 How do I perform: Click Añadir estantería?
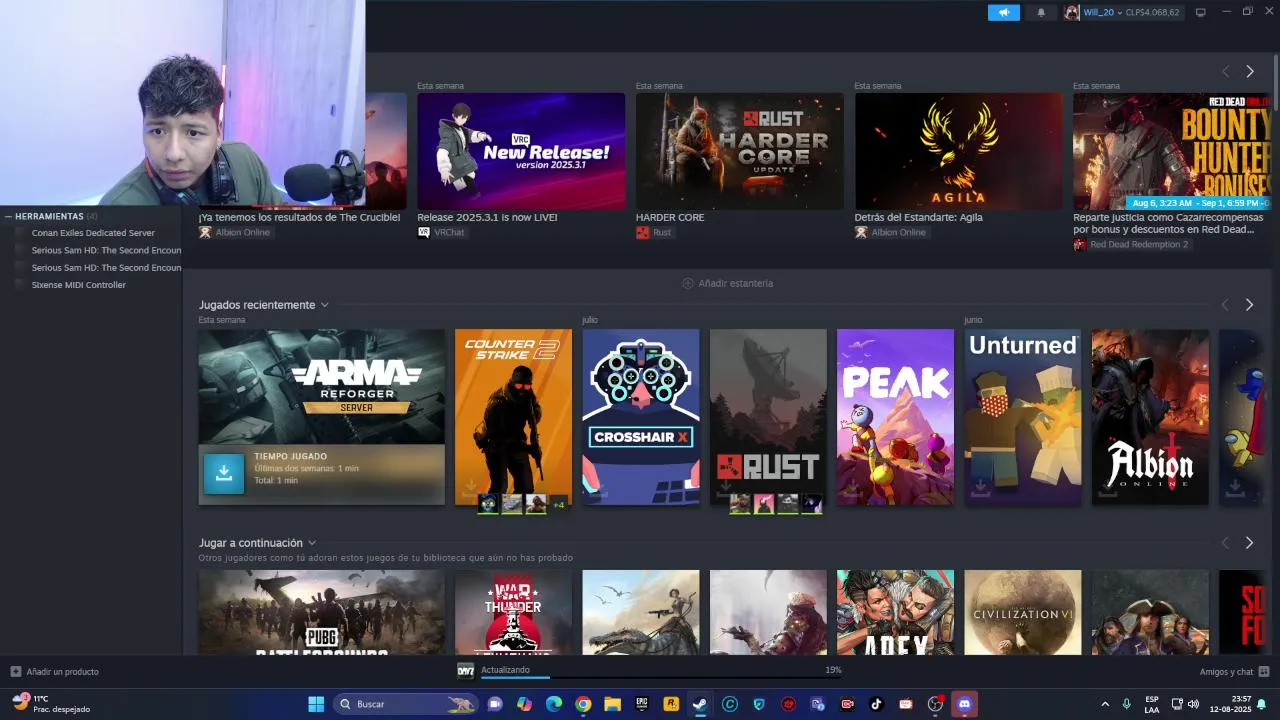coord(736,283)
